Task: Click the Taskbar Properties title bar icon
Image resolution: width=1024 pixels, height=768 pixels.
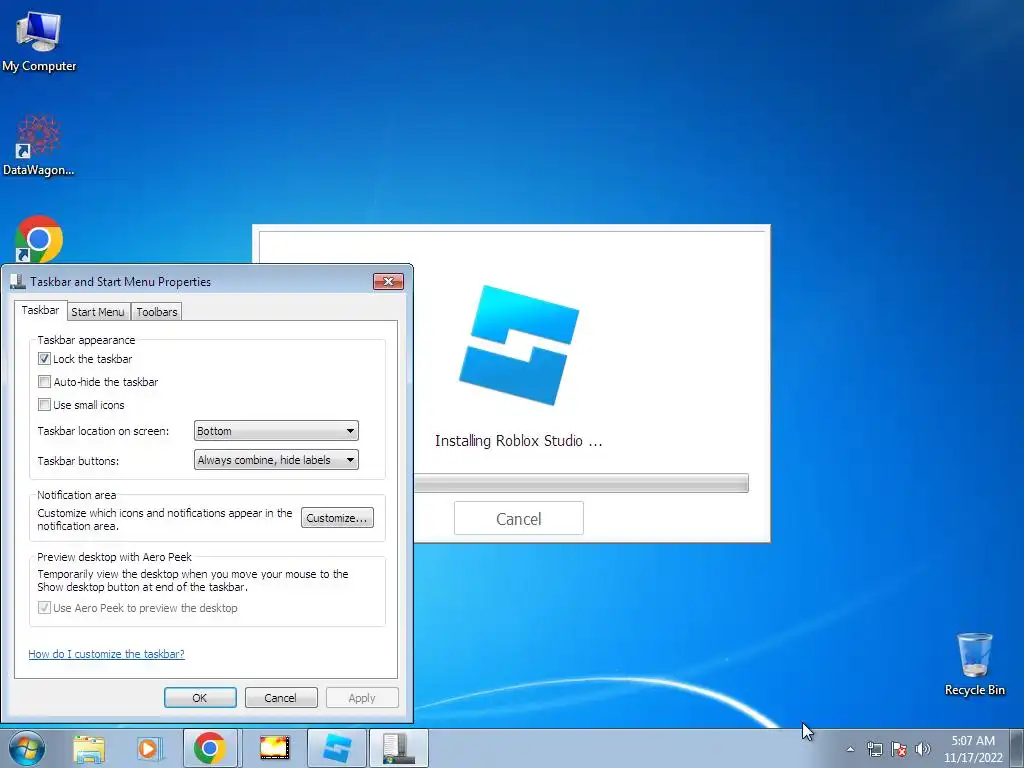Action: pyautogui.click(x=18, y=281)
